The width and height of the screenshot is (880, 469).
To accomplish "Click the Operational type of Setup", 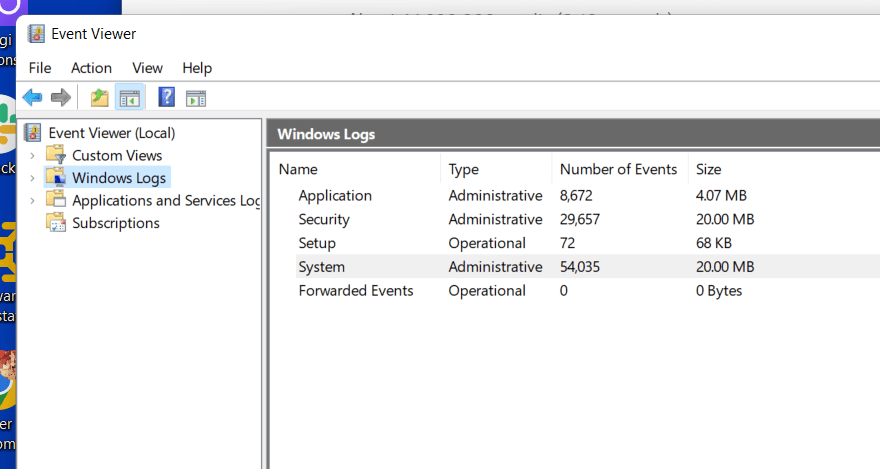I will pos(487,243).
